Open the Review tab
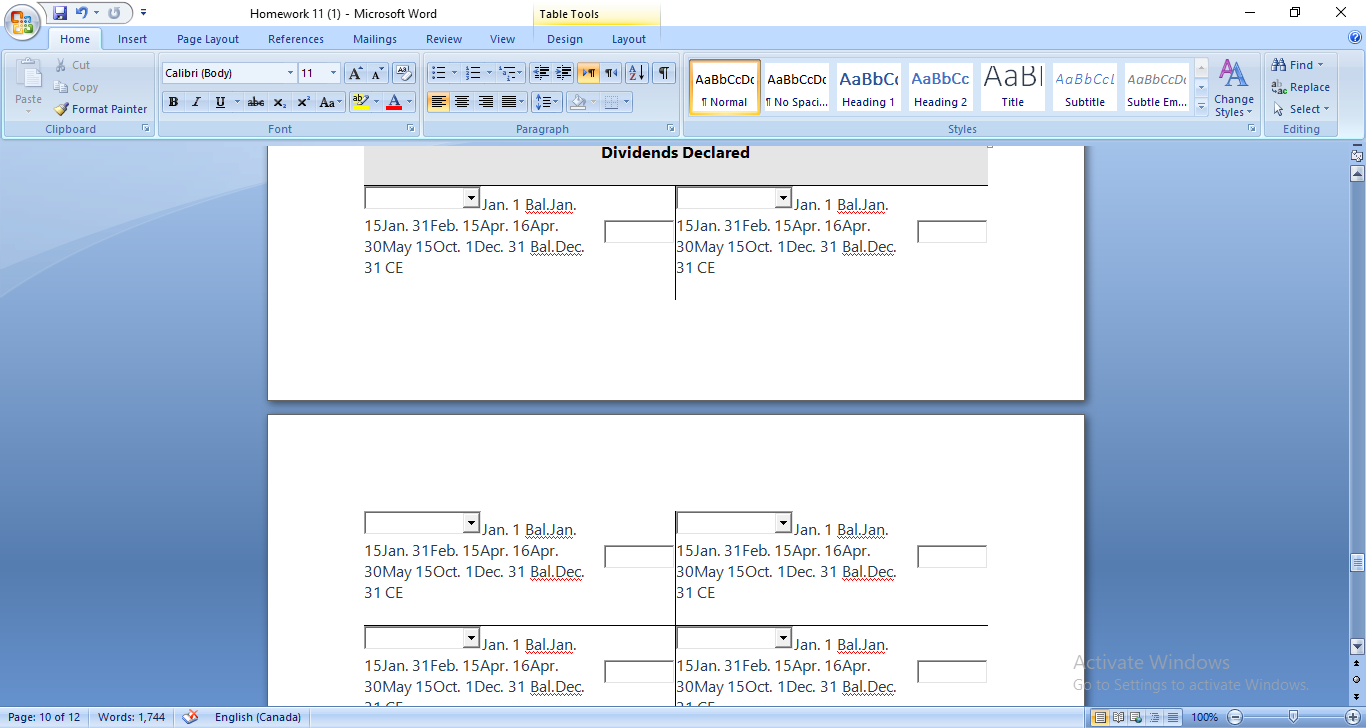This screenshot has width=1366, height=728. click(x=444, y=39)
